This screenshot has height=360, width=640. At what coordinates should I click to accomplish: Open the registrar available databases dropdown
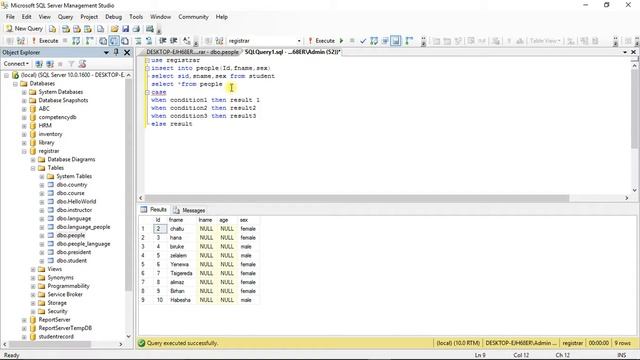tap(299, 41)
